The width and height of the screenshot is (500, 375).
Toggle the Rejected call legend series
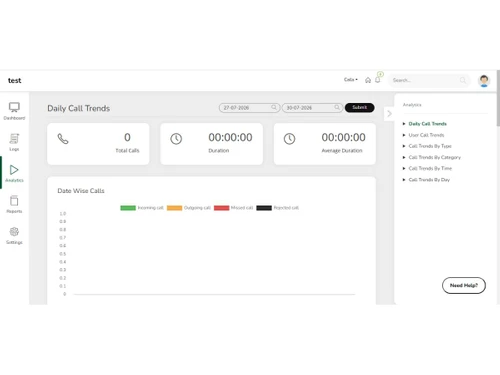pyautogui.click(x=277, y=208)
